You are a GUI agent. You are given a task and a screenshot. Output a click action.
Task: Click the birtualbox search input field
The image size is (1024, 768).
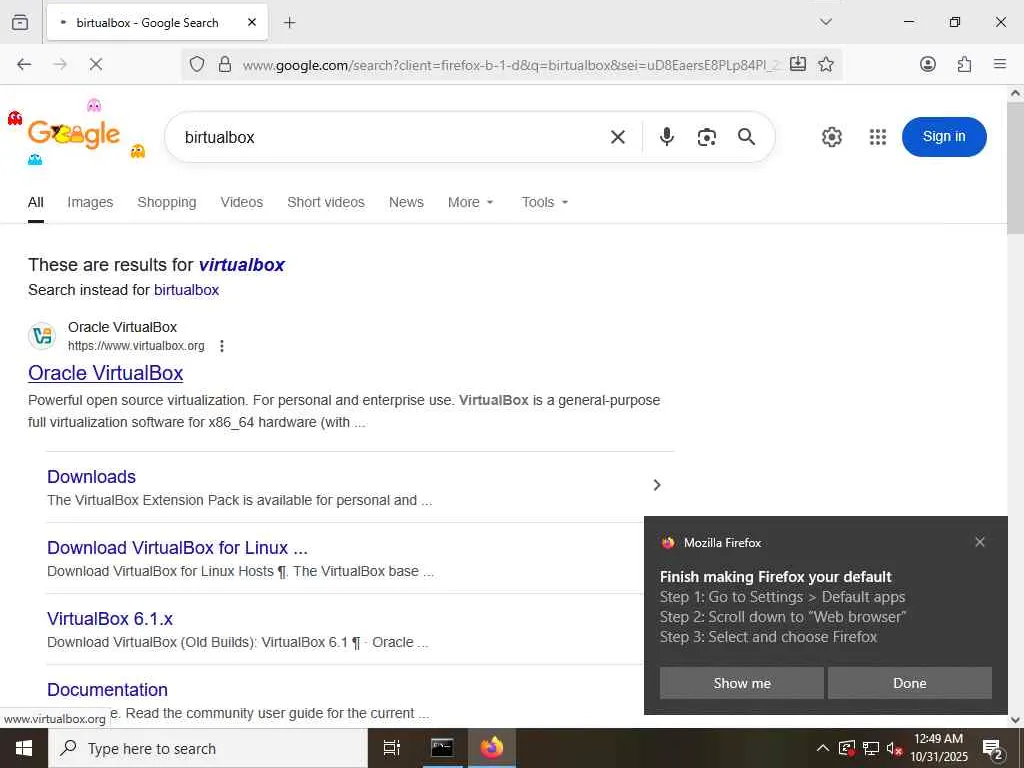[x=392, y=137]
